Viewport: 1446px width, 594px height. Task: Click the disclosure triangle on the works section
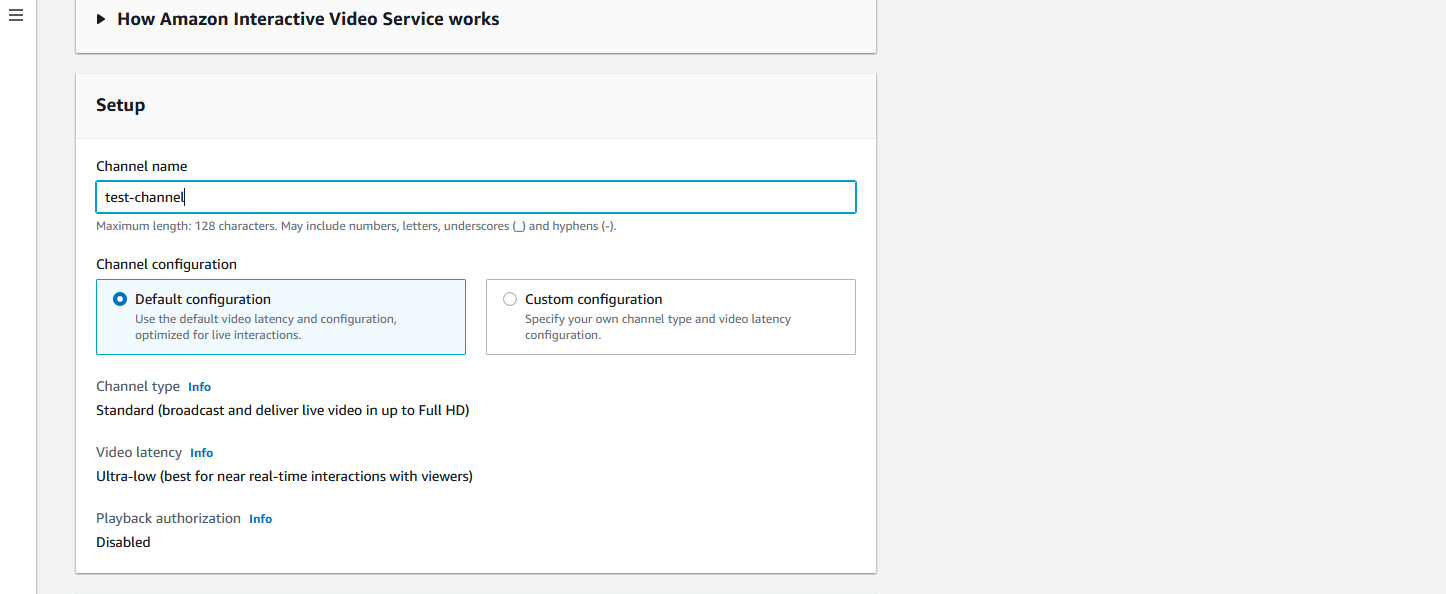pyautogui.click(x=99, y=18)
